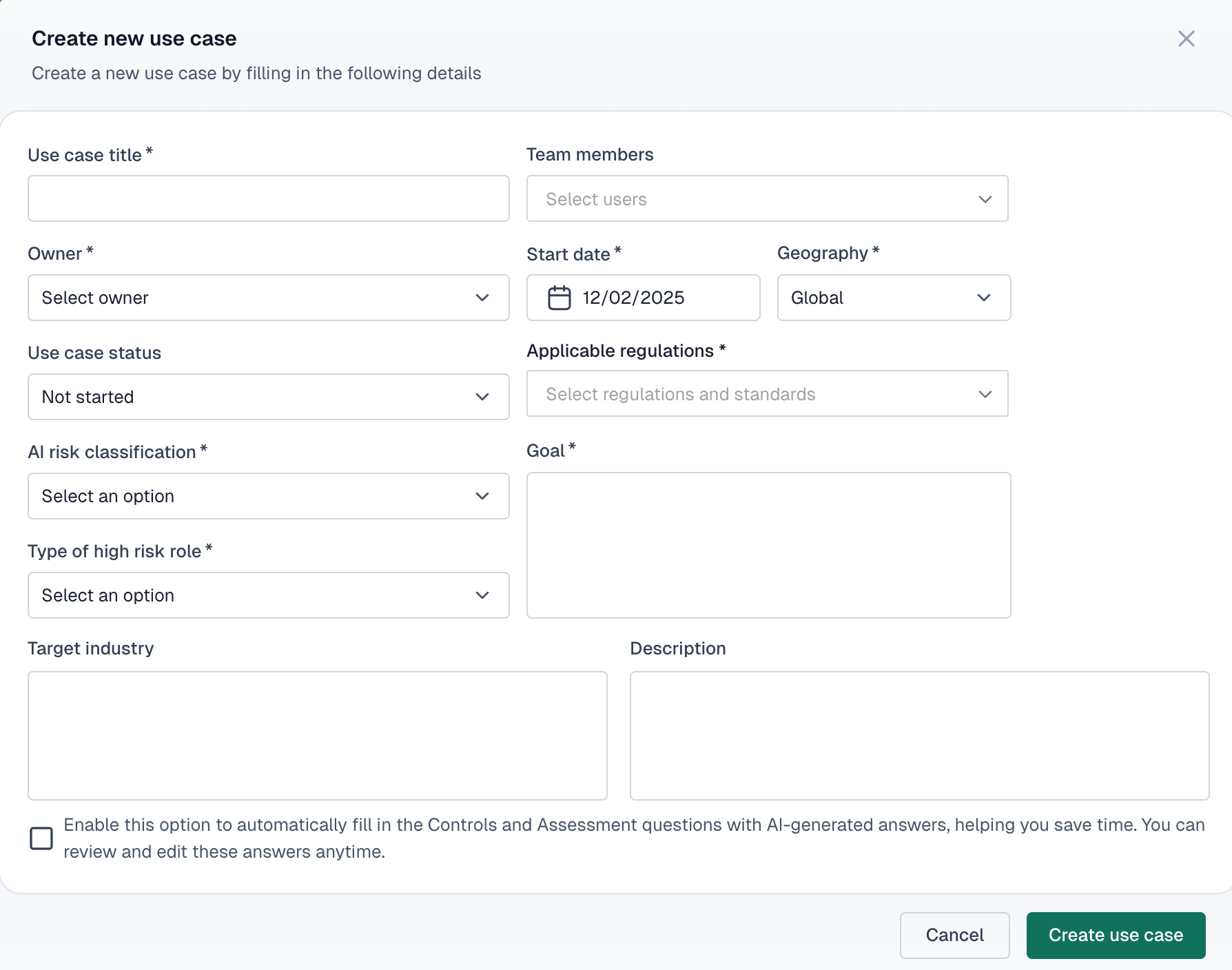Expand the AI risk classification options
1232x970 pixels.
[268, 496]
